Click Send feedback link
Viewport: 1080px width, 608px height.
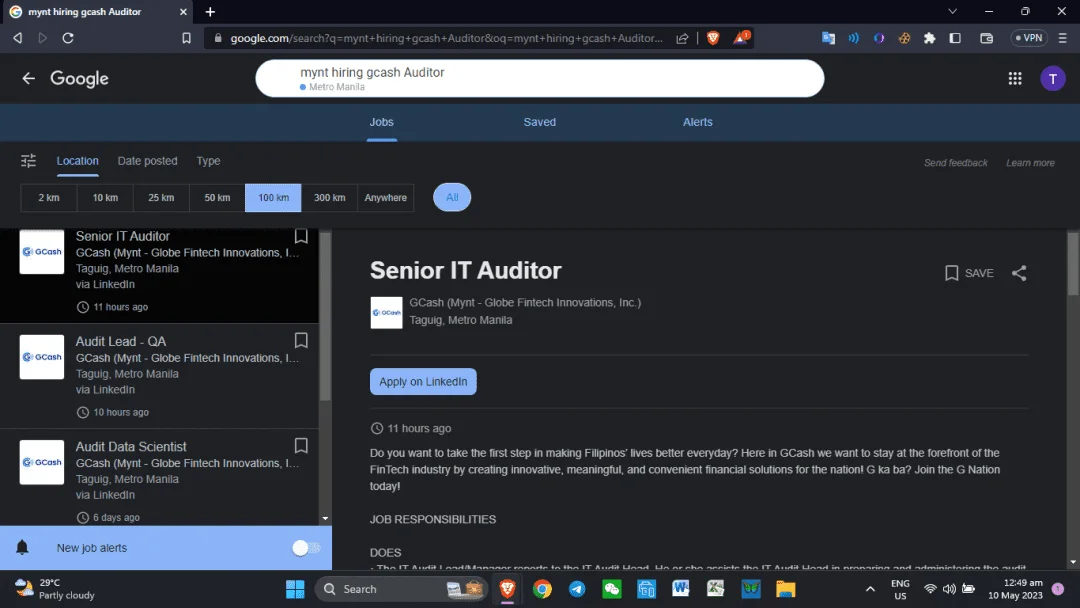coord(955,163)
